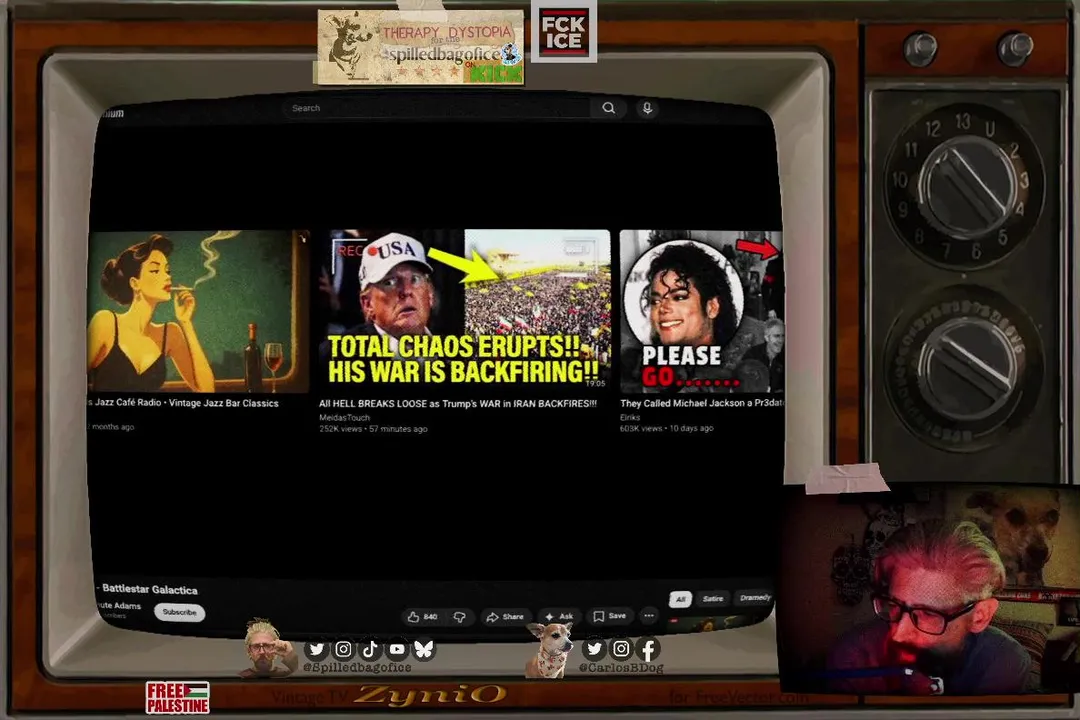The width and height of the screenshot is (1080, 720).
Task: Open title All HELL BREAKS LOOSE video
Action: pos(458,404)
